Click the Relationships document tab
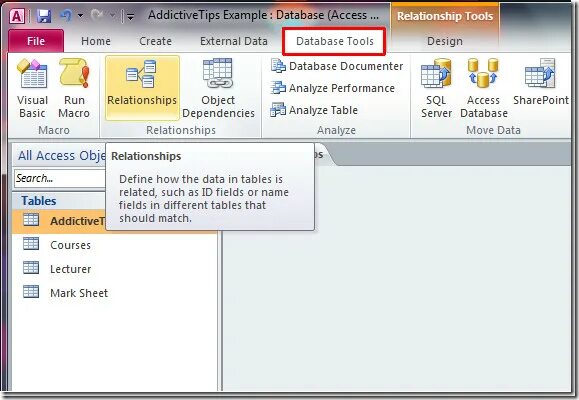 [x=323, y=154]
